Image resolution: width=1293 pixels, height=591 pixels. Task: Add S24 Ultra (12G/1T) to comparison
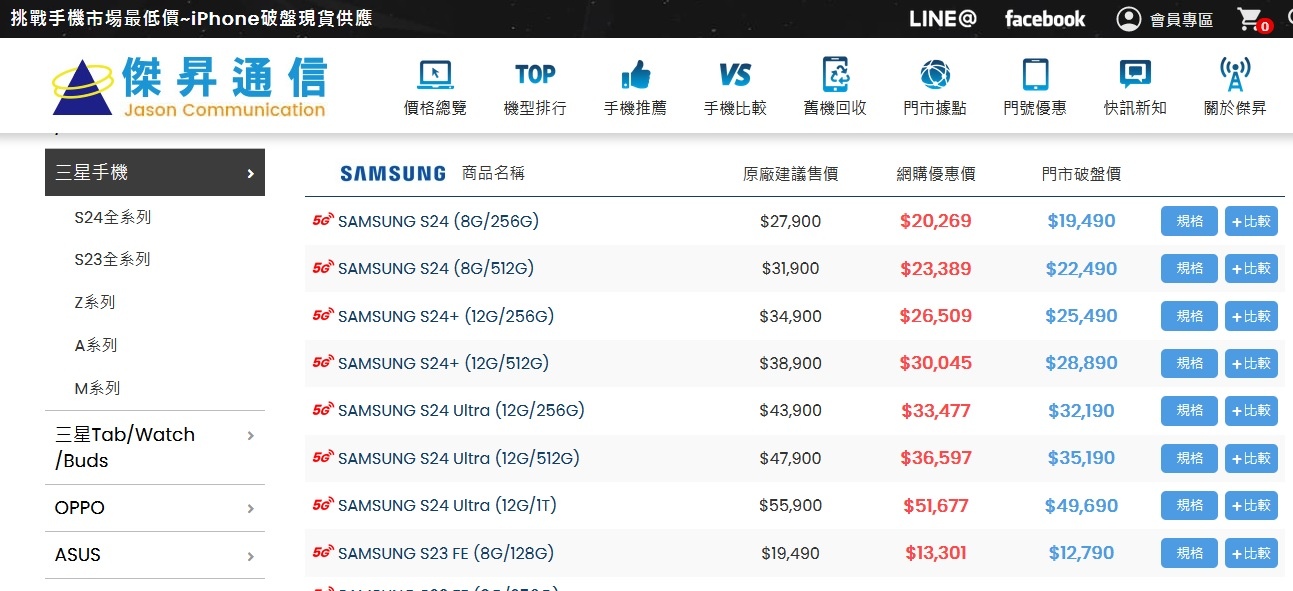tap(1251, 505)
